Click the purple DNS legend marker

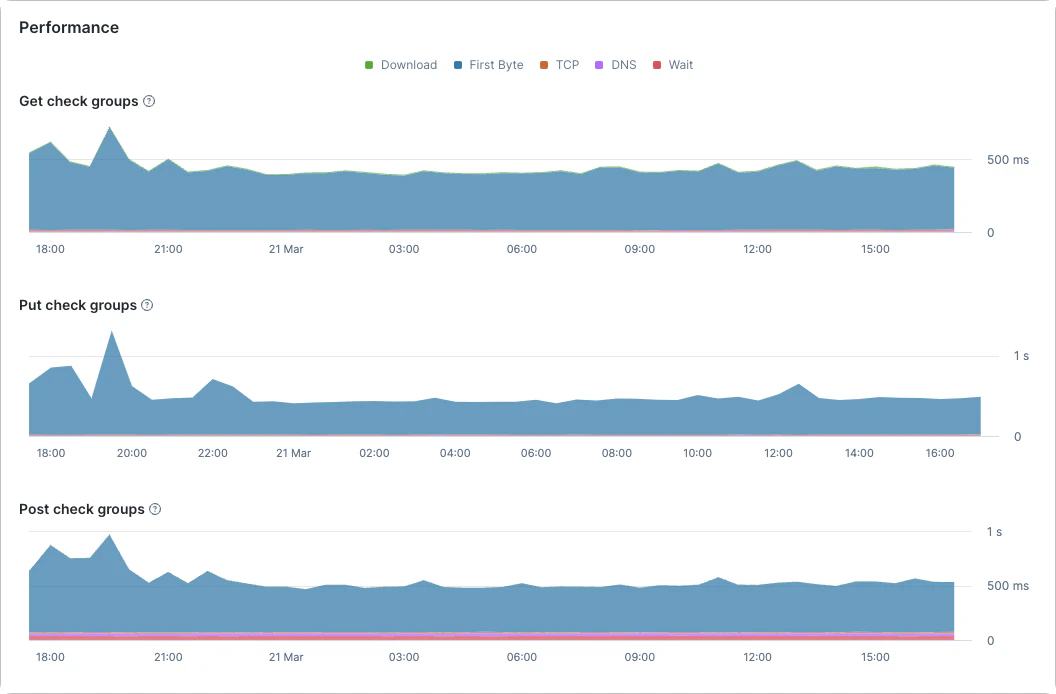tap(601, 64)
